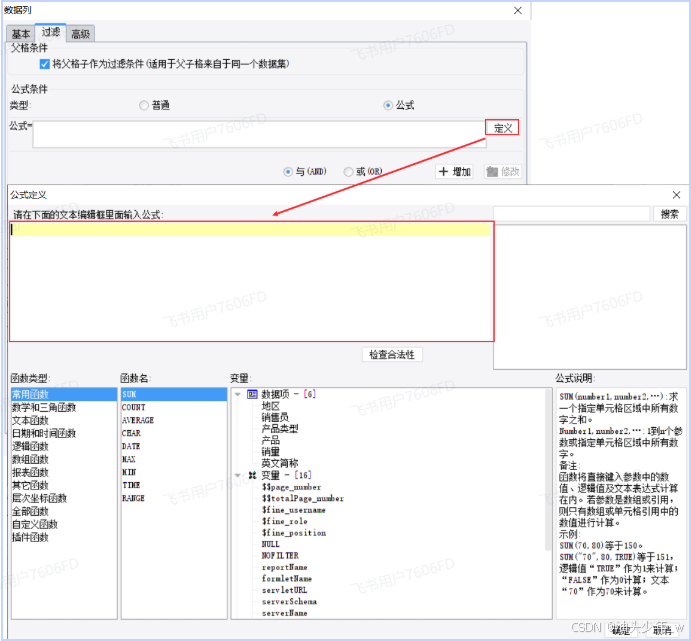Select 全部函数 function type

[x=64, y=511]
